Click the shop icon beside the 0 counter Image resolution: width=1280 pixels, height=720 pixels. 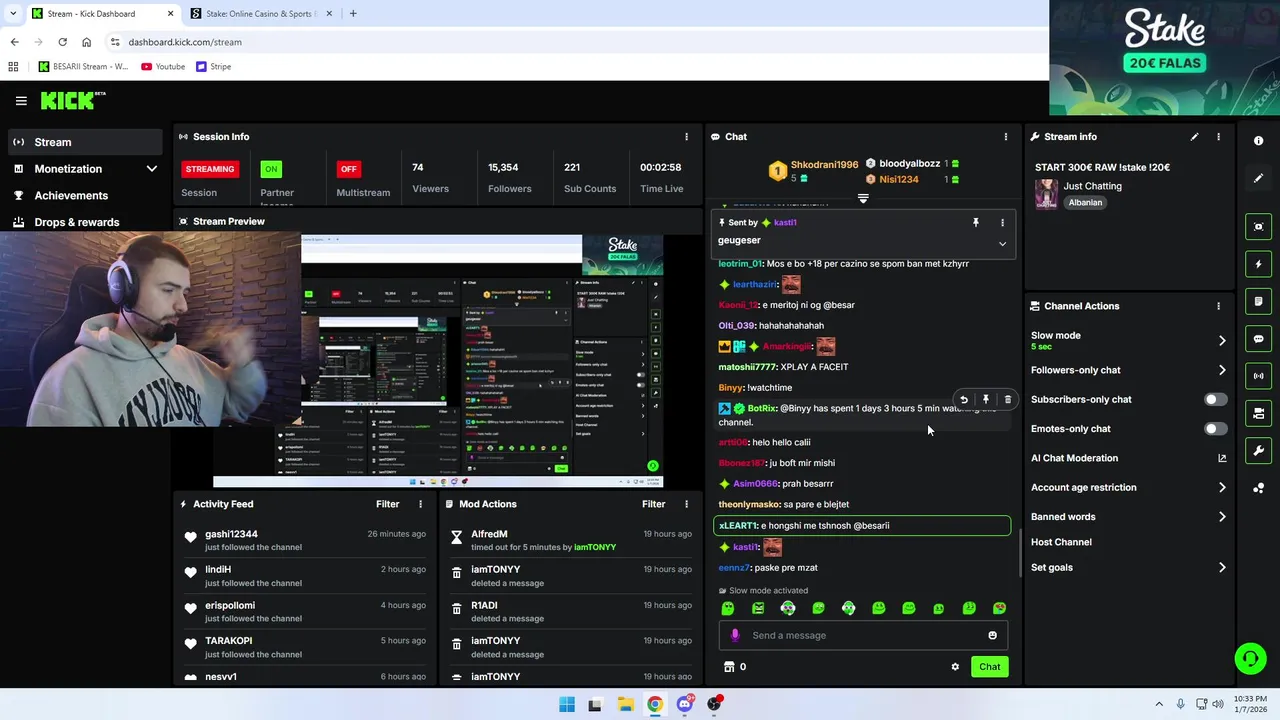pos(729,667)
